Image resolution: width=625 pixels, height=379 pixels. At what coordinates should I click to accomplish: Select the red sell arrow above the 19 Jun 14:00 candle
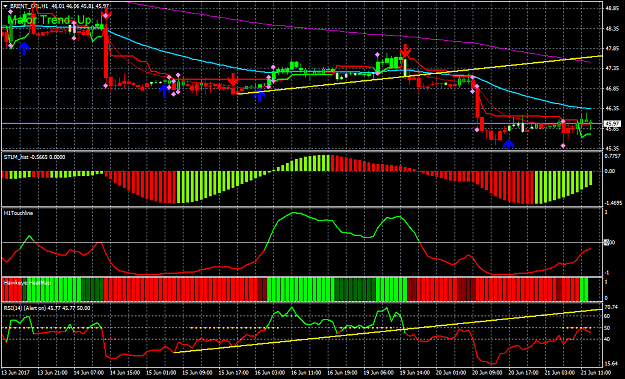point(405,51)
